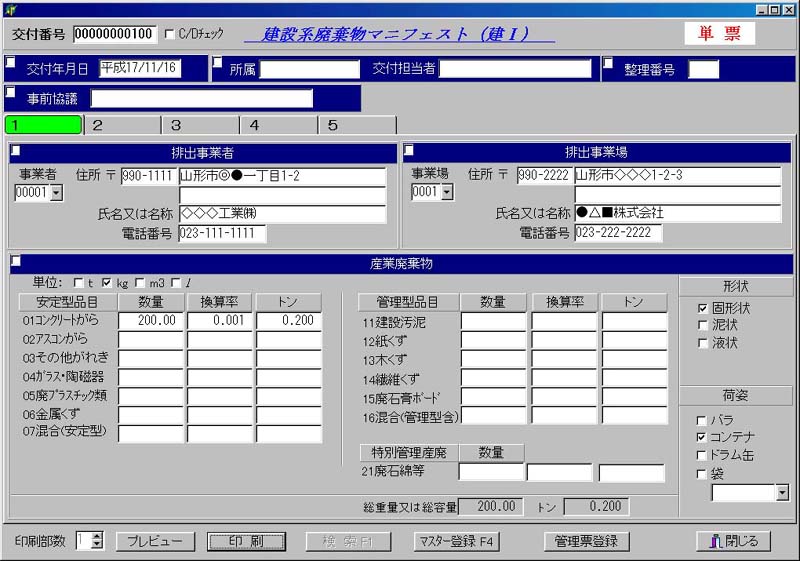The width and height of the screenshot is (800, 561).
Task: Tick the 交付年月日 checkbox
Action: 11,62
